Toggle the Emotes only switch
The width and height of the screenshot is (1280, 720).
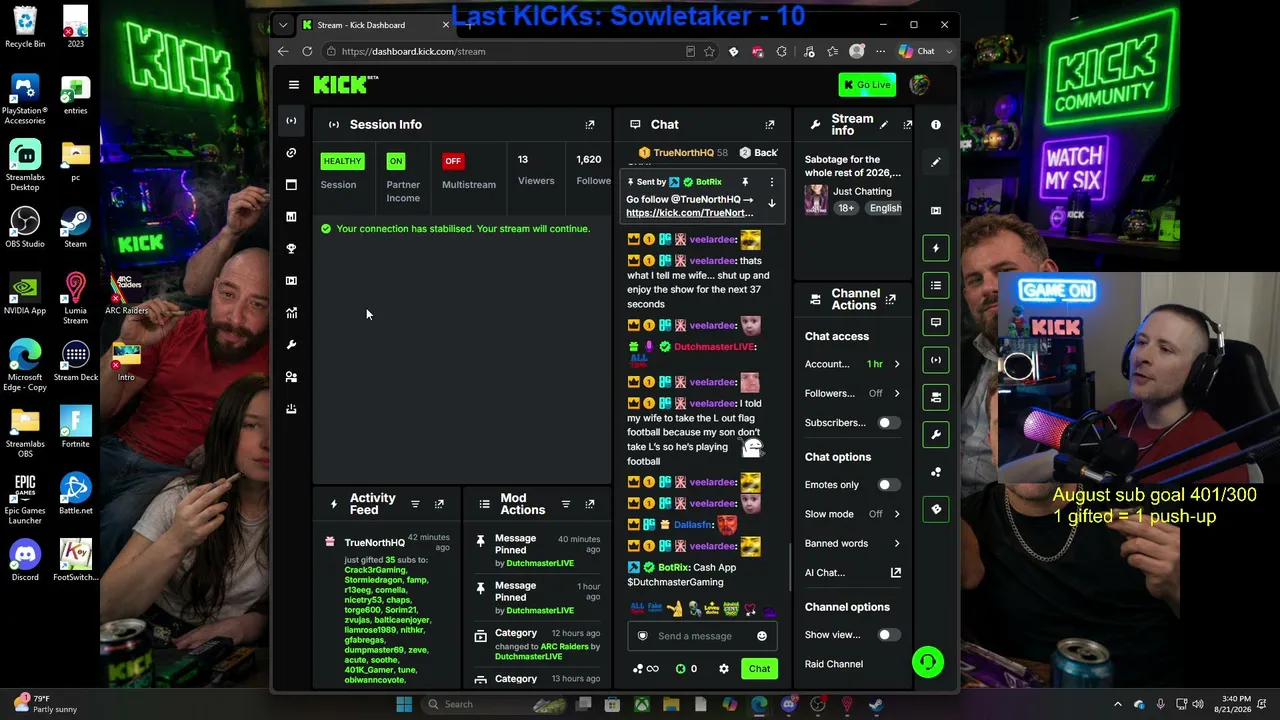[x=888, y=485]
